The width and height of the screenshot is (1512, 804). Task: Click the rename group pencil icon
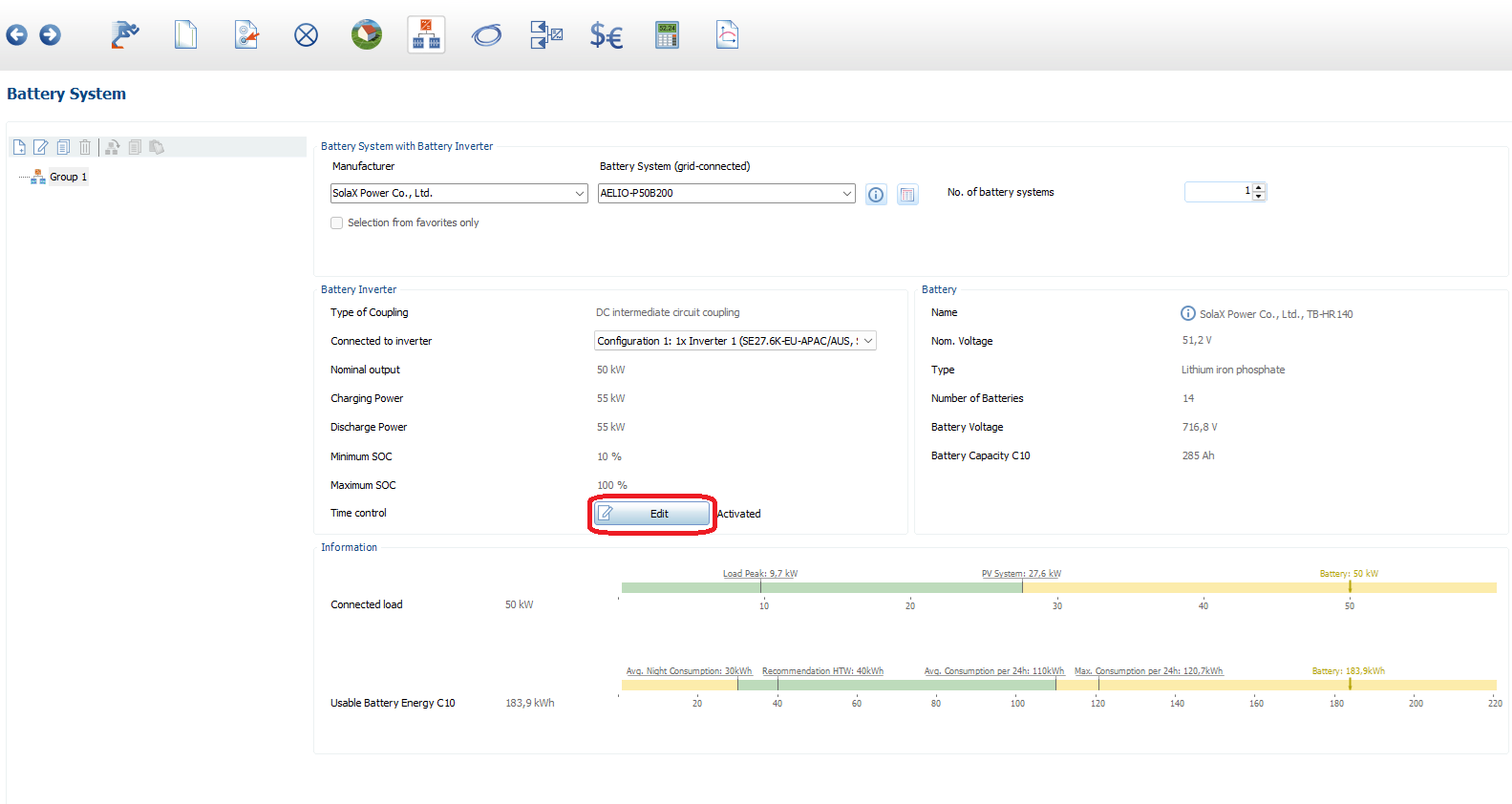[x=41, y=147]
